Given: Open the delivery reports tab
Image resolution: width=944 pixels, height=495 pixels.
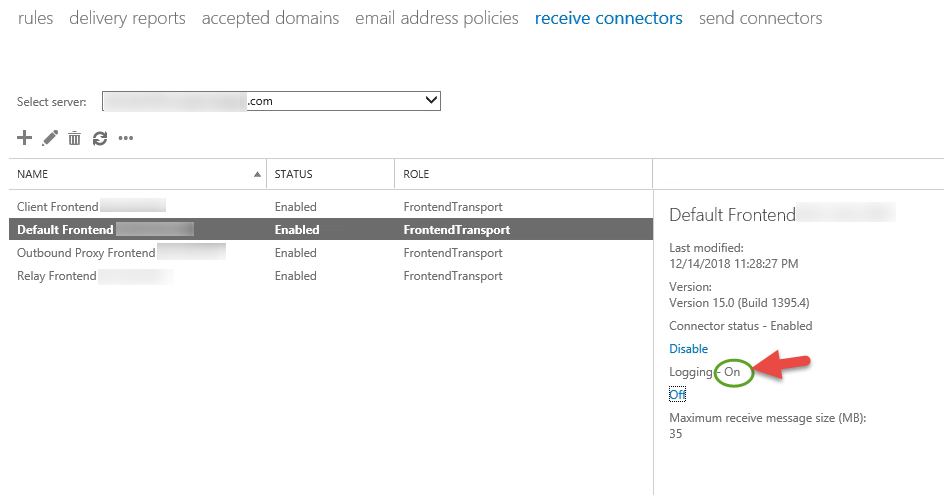Looking at the screenshot, I should point(127,18).
